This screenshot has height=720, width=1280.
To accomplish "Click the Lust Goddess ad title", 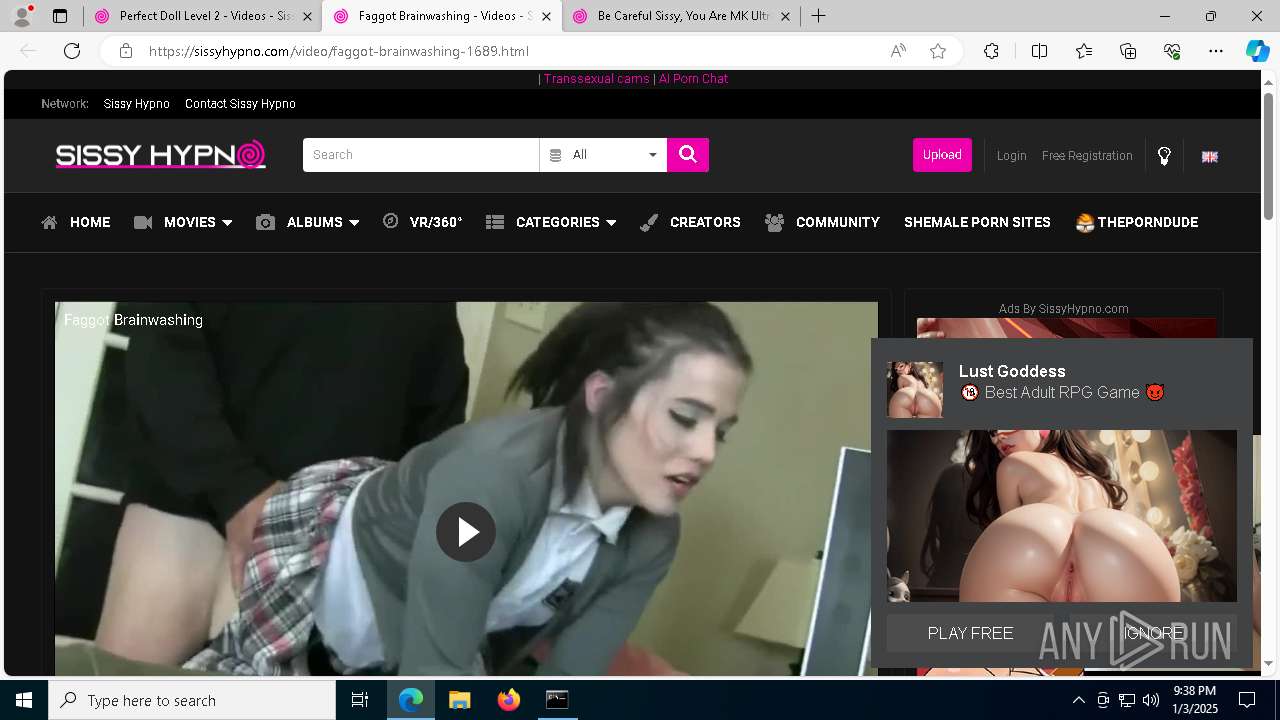I will (1012, 371).
